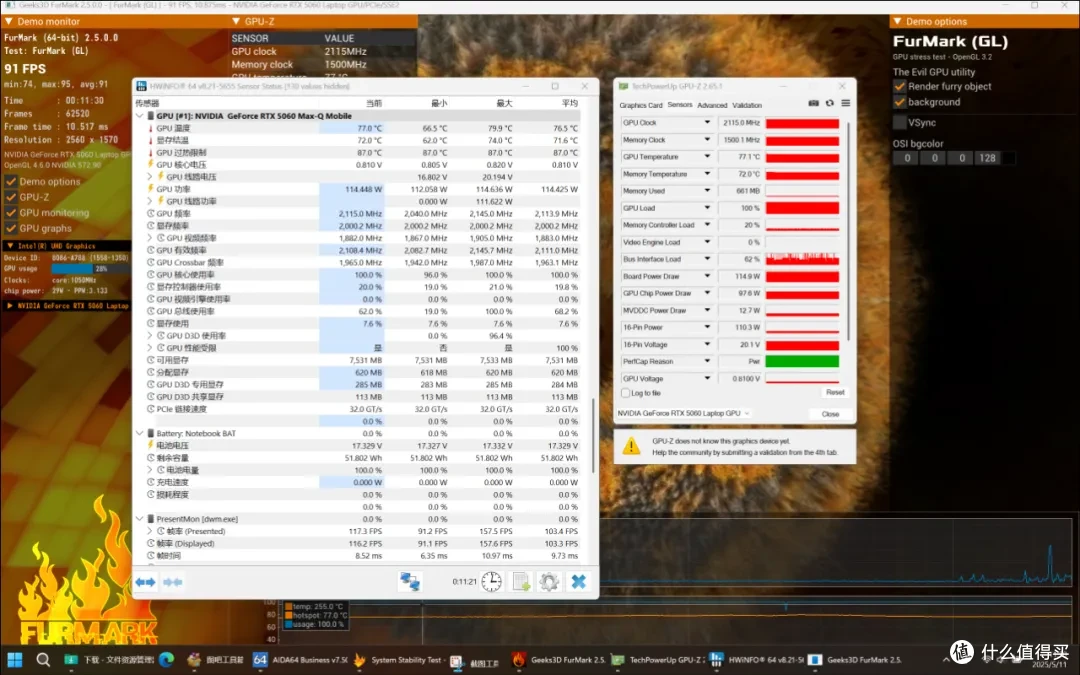The width and height of the screenshot is (1080, 675).
Task: Select Sensors tab in GPU-Z
Action: 680,105
